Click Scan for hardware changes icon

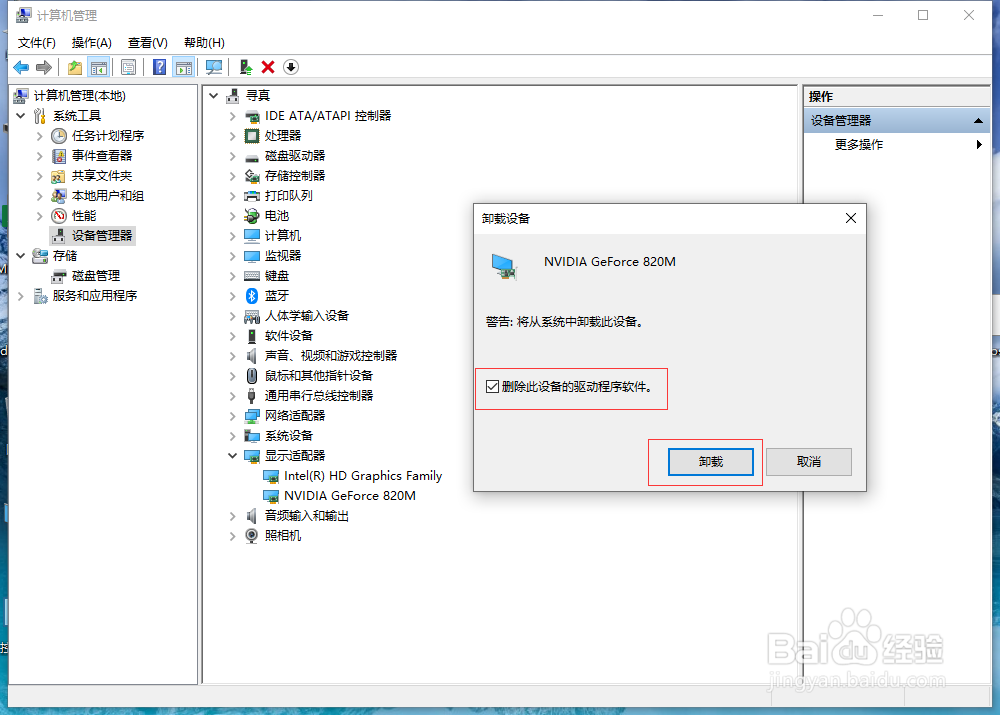[x=214, y=67]
